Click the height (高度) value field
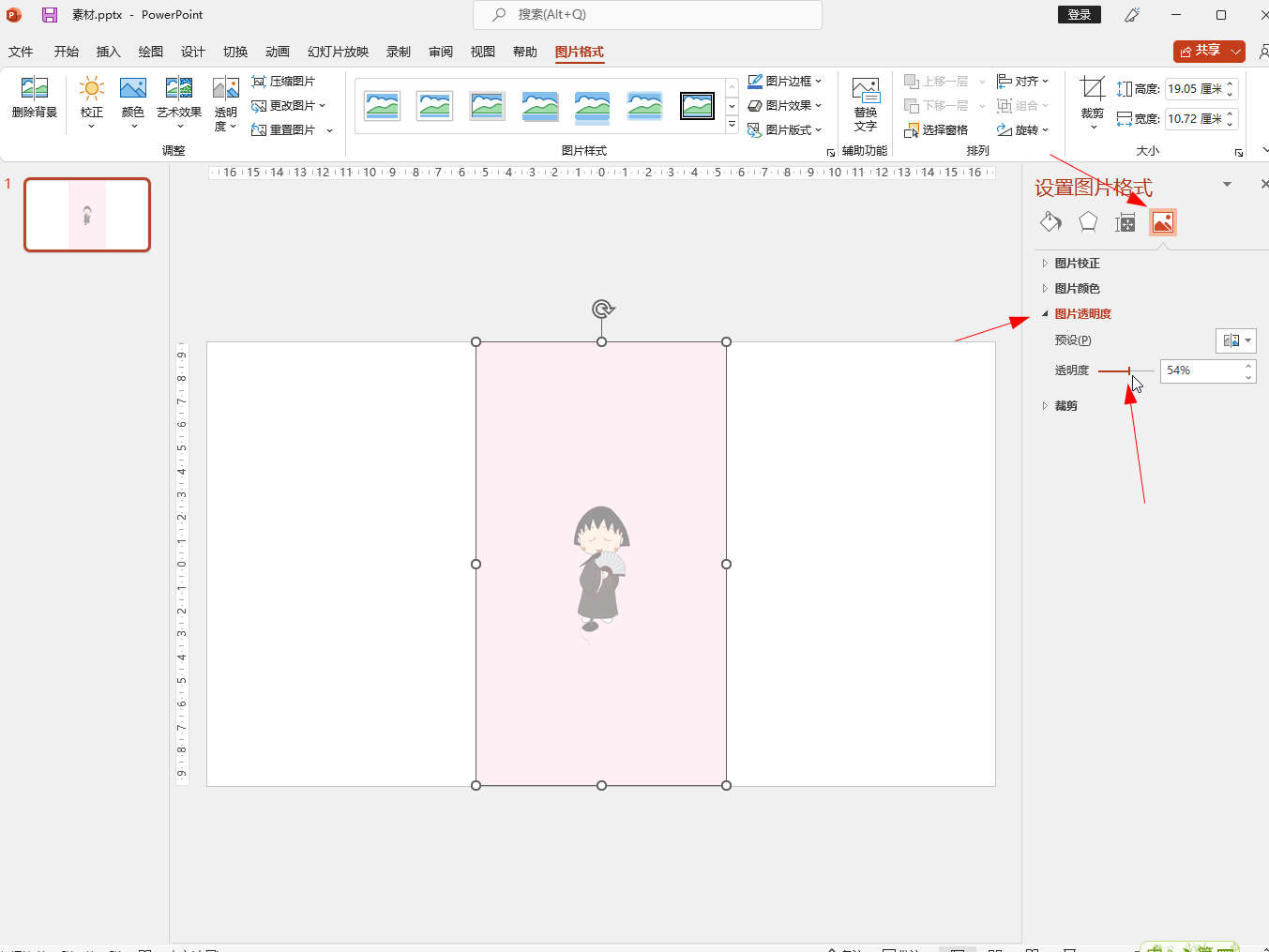Screen dimensions: 1269x952 [x=1193, y=89]
